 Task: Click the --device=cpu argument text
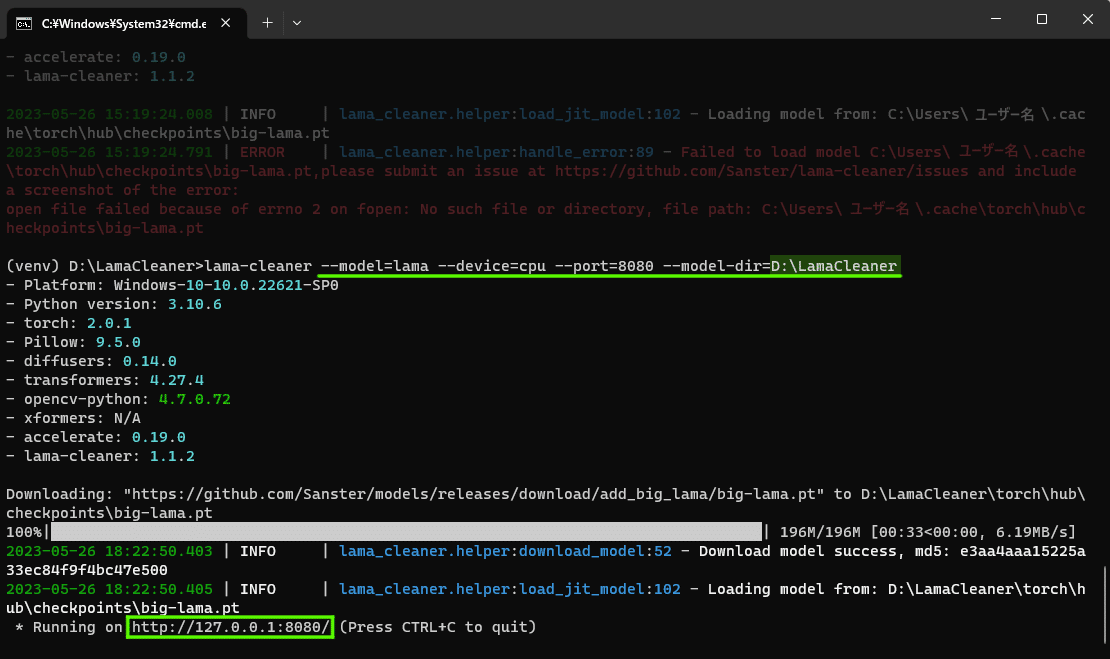click(491, 266)
